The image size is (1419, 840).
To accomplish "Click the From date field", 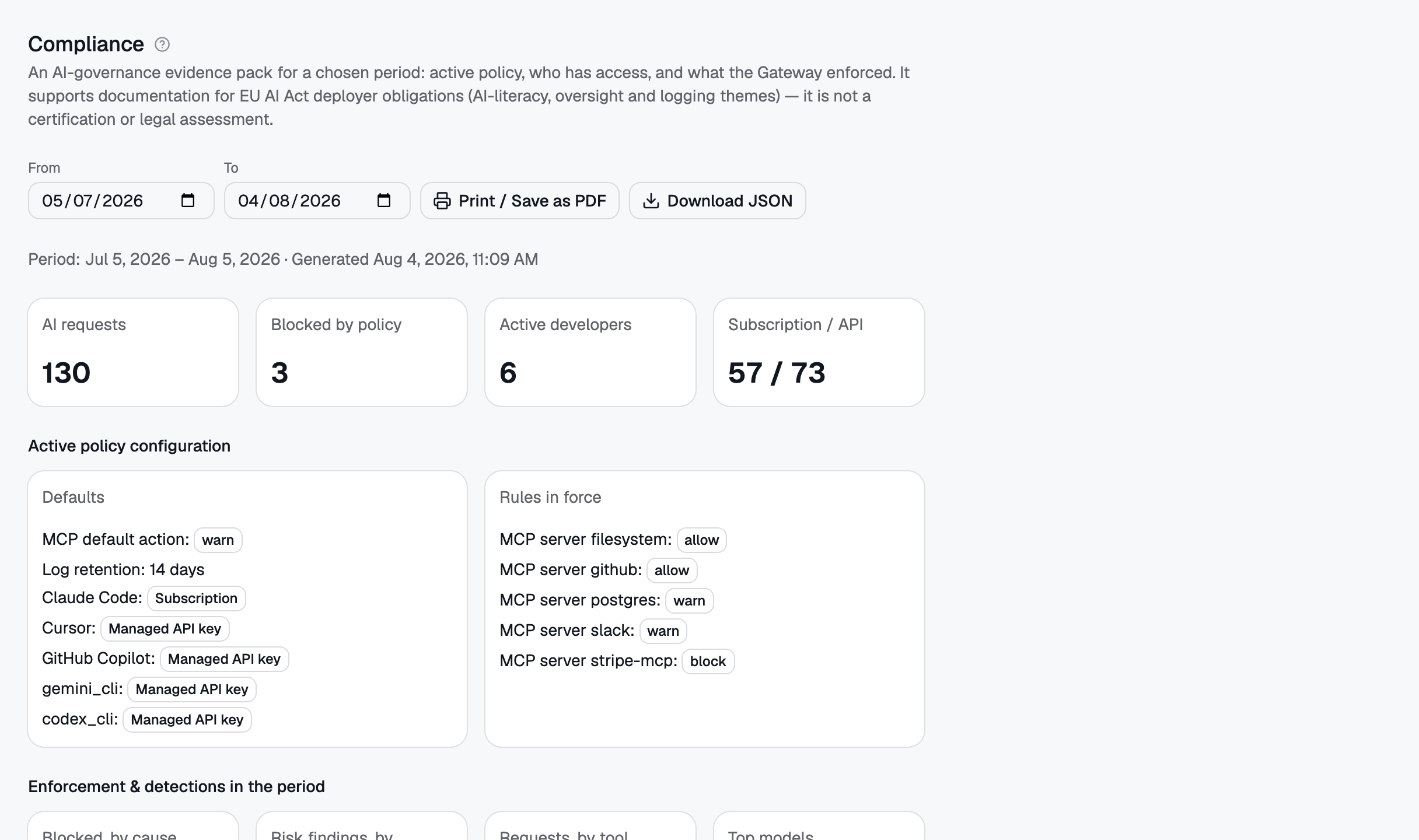I will coord(121,201).
